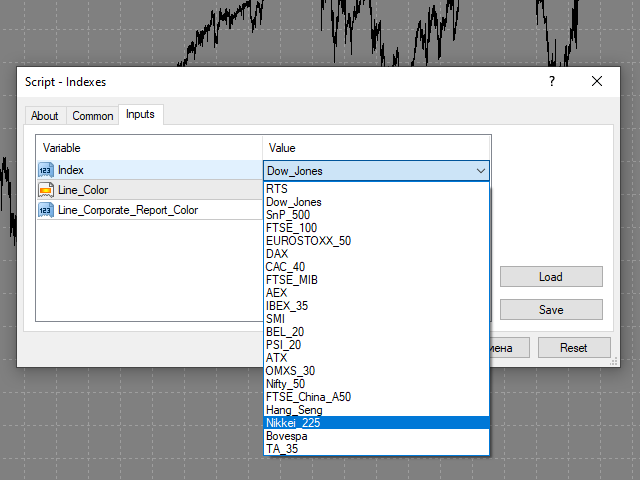Click the help question mark icon
The image size is (640, 480).
click(552, 81)
